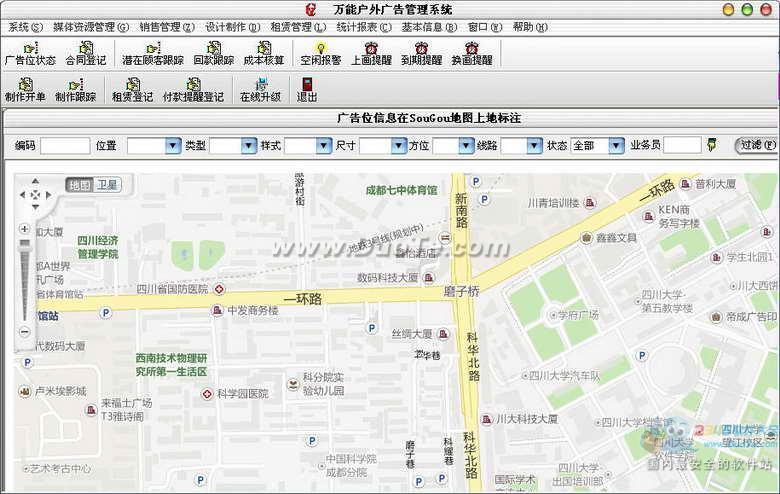780x494 pixels.
Task: Open 租赁登记 lease registration
Action: pyautogui.click(x=132, y=91)
